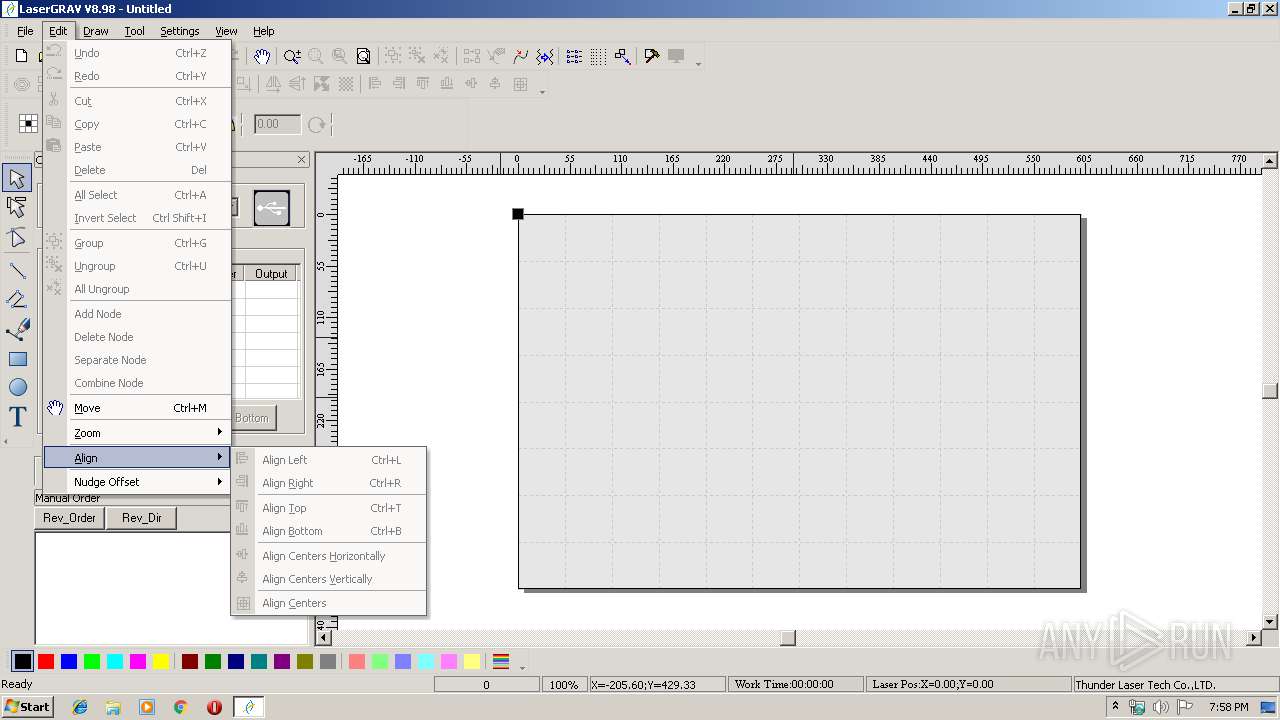The image size is (1280, 720).
Task: Click the hammer settings toolbar icon
Action: [652, 57]
